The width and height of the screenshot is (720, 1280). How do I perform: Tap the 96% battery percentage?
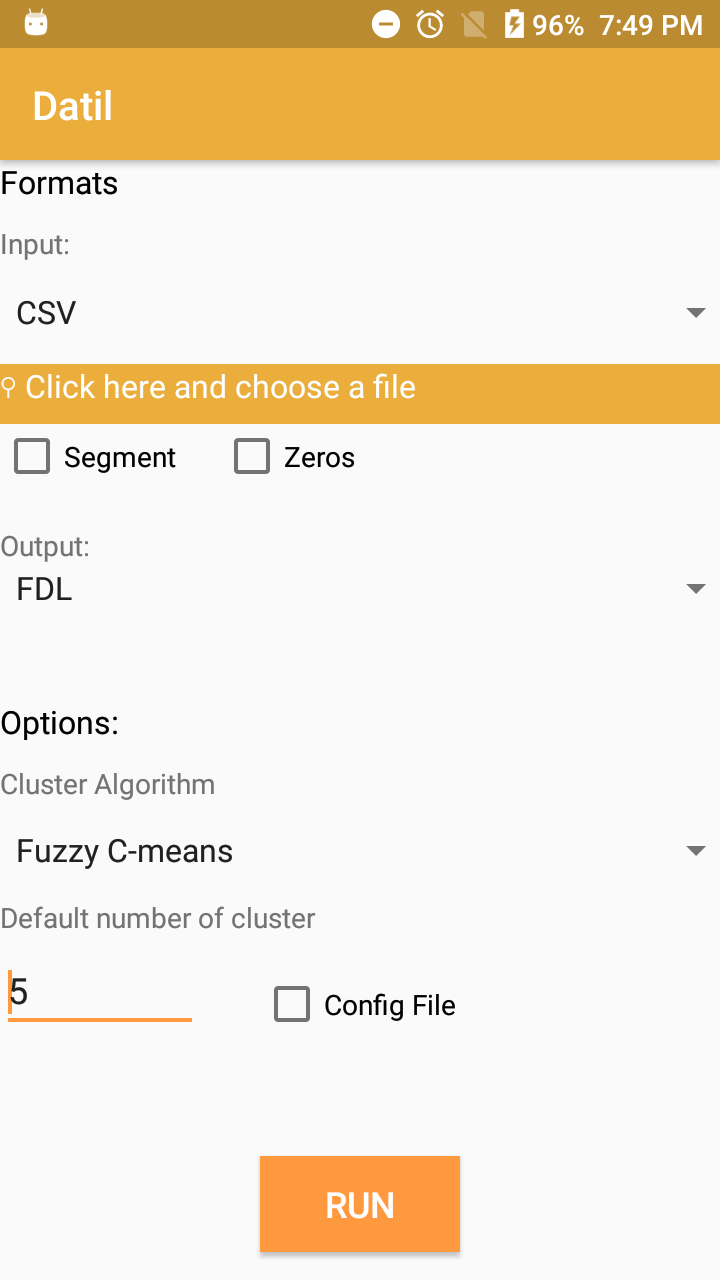coord(558,25)
